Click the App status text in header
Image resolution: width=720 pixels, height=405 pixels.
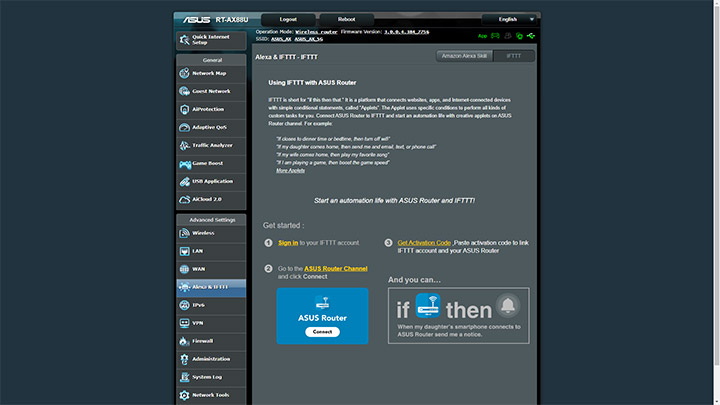coord(482,36)
